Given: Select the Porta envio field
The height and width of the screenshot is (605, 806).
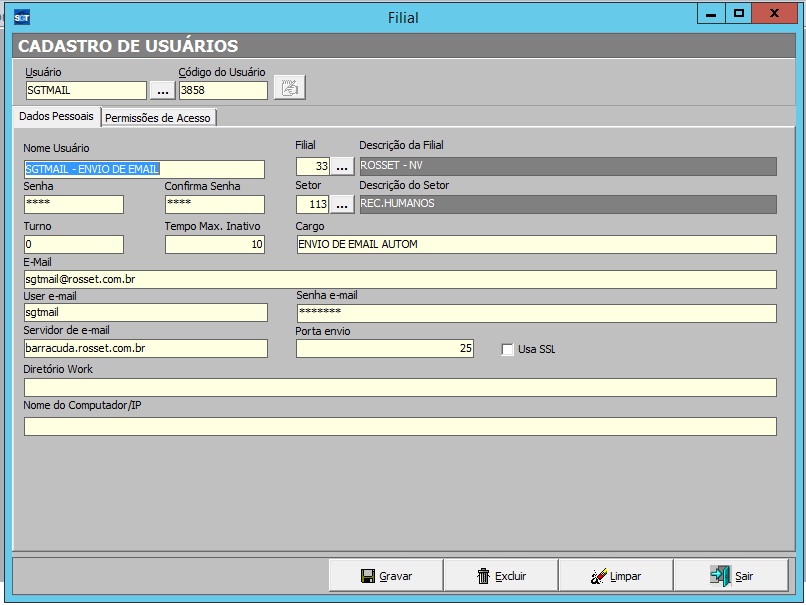Looking at the screenshot, I should (x=385, y=348).
